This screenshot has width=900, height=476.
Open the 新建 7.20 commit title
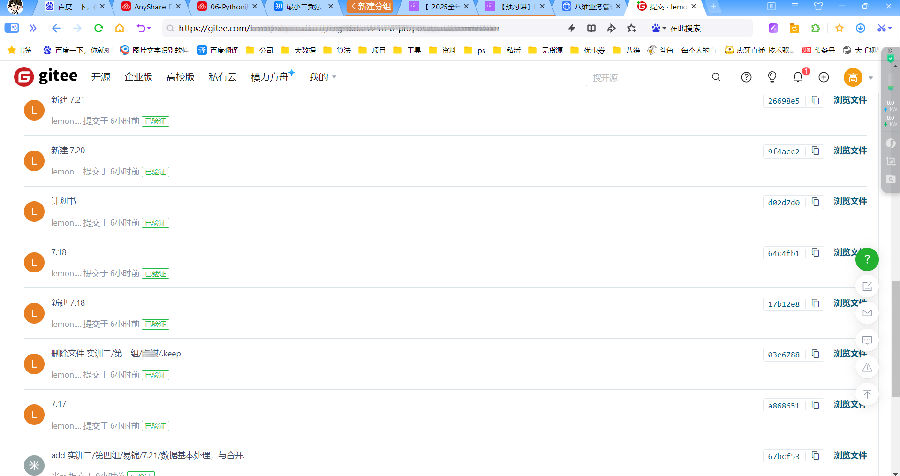pyautogui.click(x=68, y=150)
